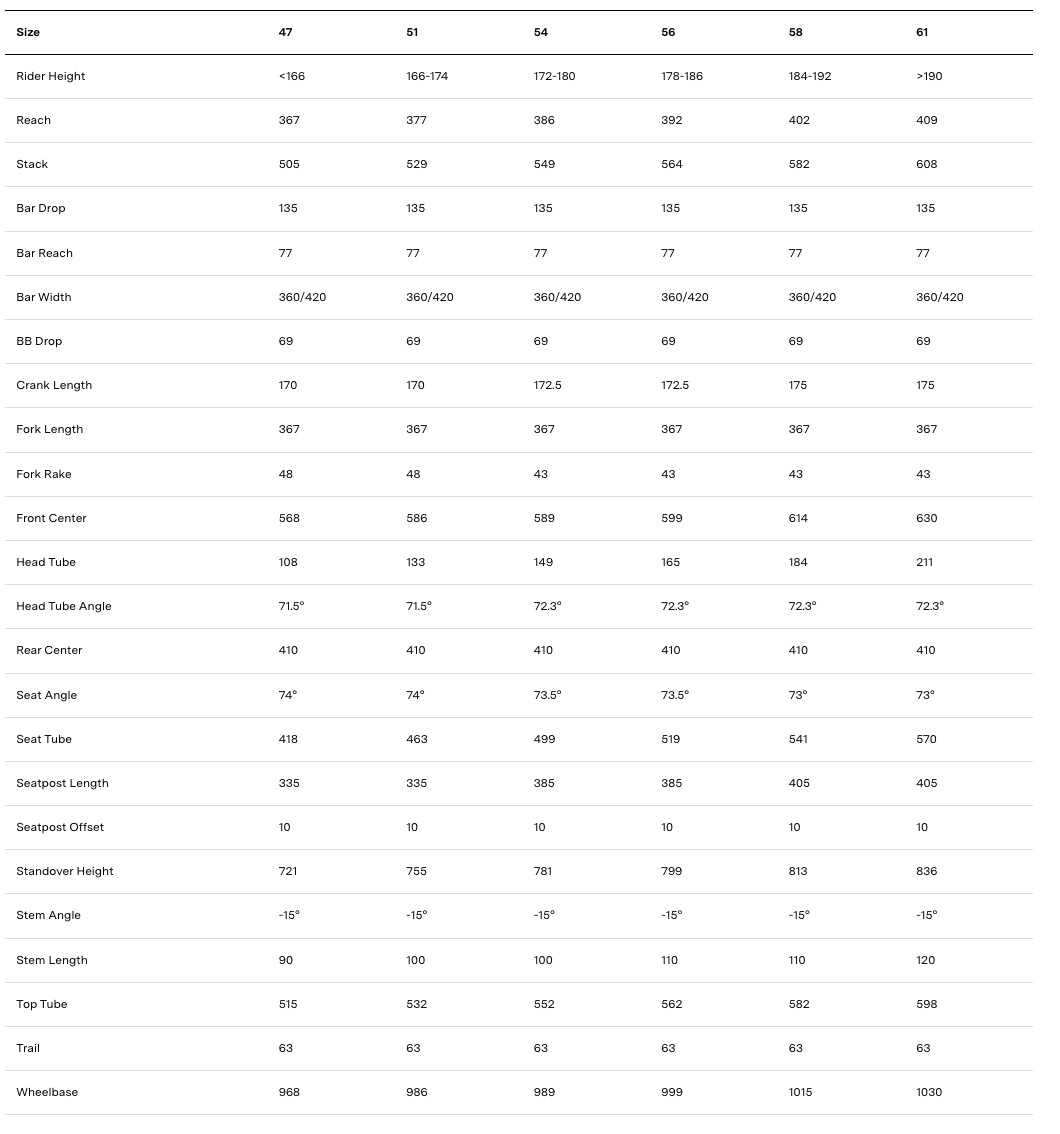Click the Seatpost Offset row label

[x=60, y=827]
